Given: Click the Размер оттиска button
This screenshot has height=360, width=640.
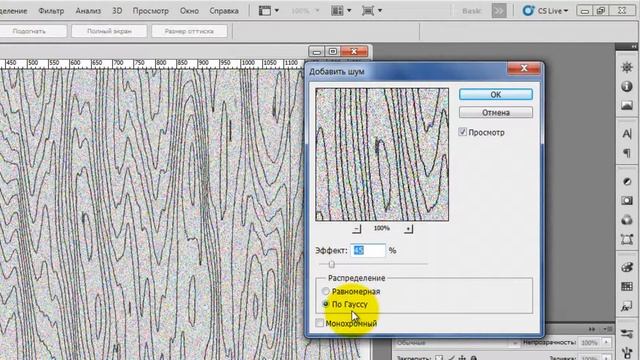Looking at the screenshot, I should click(189, 31).
